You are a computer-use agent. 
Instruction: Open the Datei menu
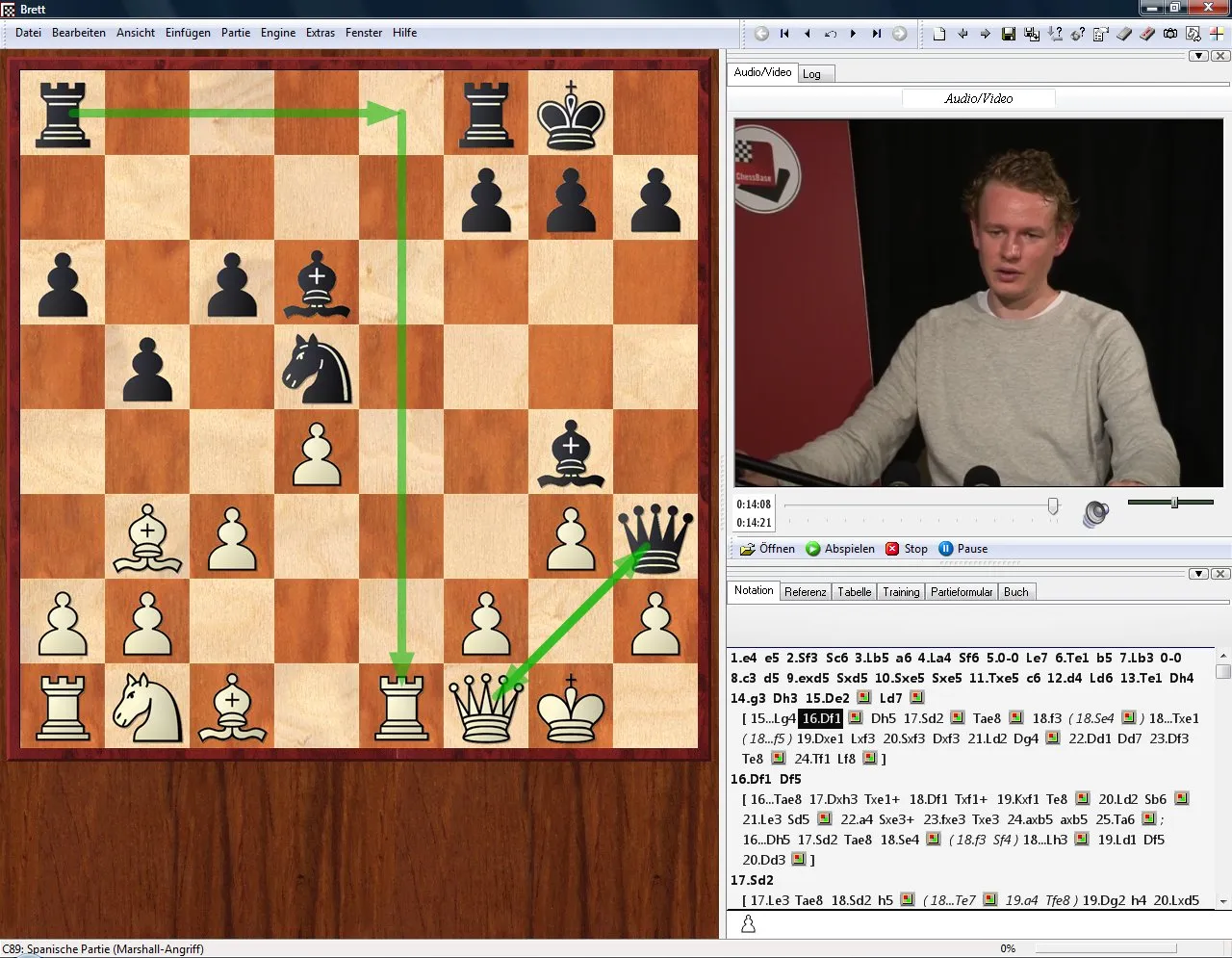click(x=28, y=33)
